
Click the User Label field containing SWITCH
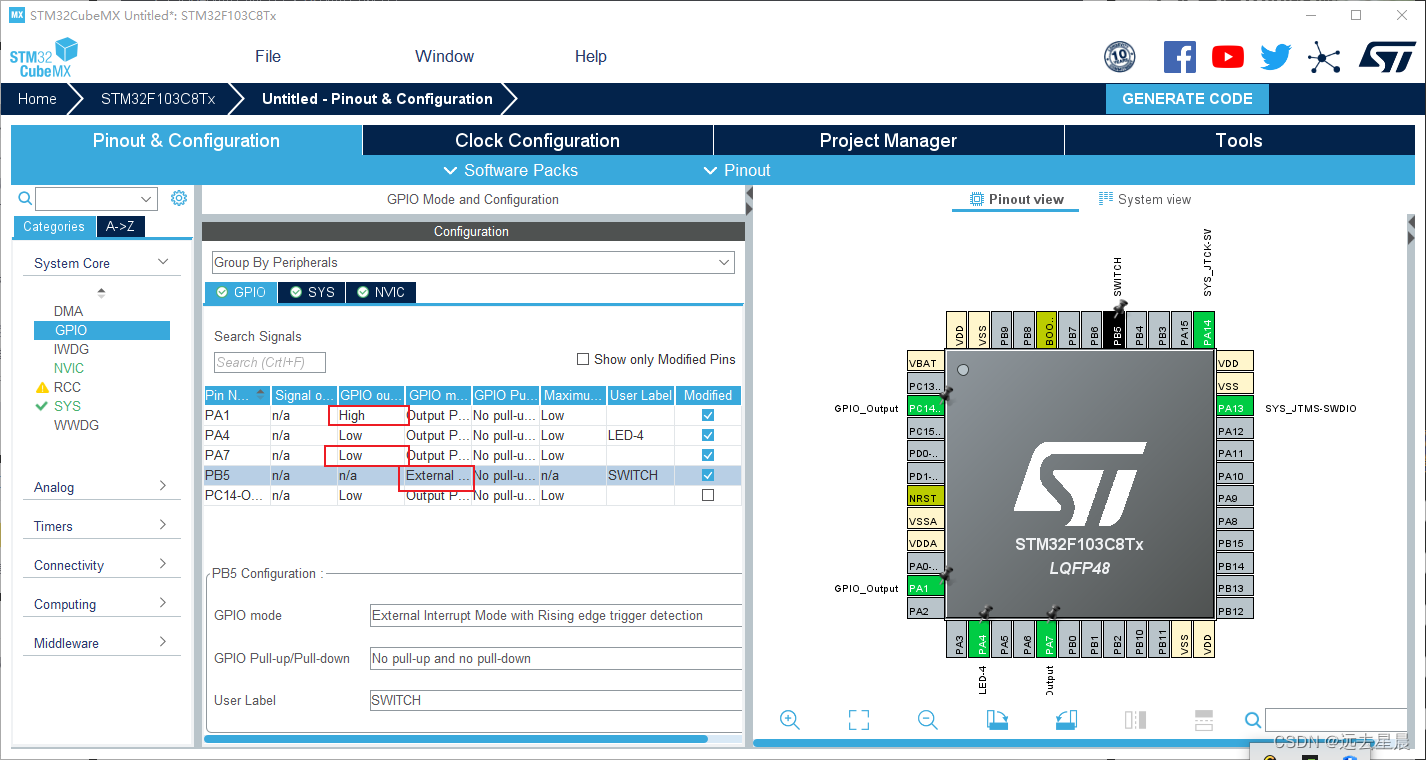click(556, 700)
